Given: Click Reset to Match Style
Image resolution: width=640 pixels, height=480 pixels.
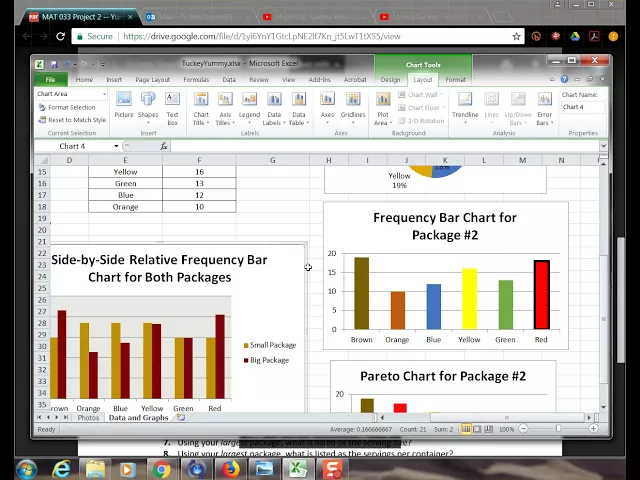Looking at the screenshot, I should pyautogui.click(x=72, y=120).
